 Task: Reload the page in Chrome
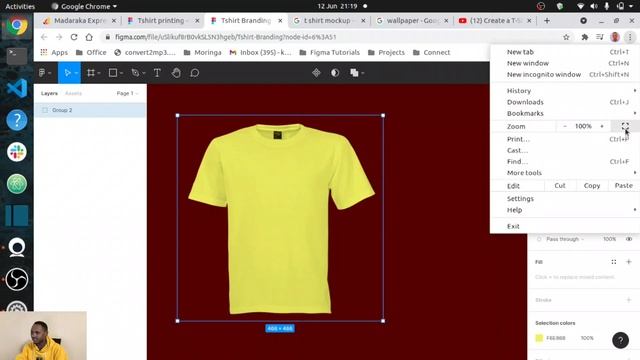click(74, 37)
